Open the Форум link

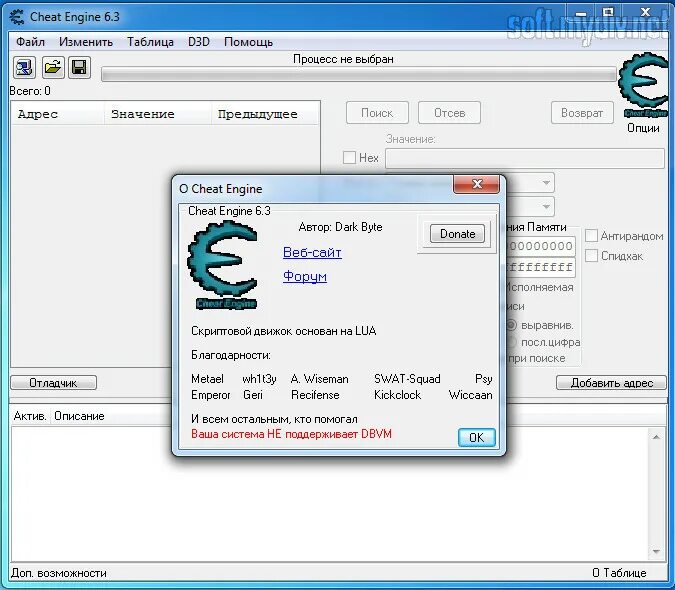[305, 276]
